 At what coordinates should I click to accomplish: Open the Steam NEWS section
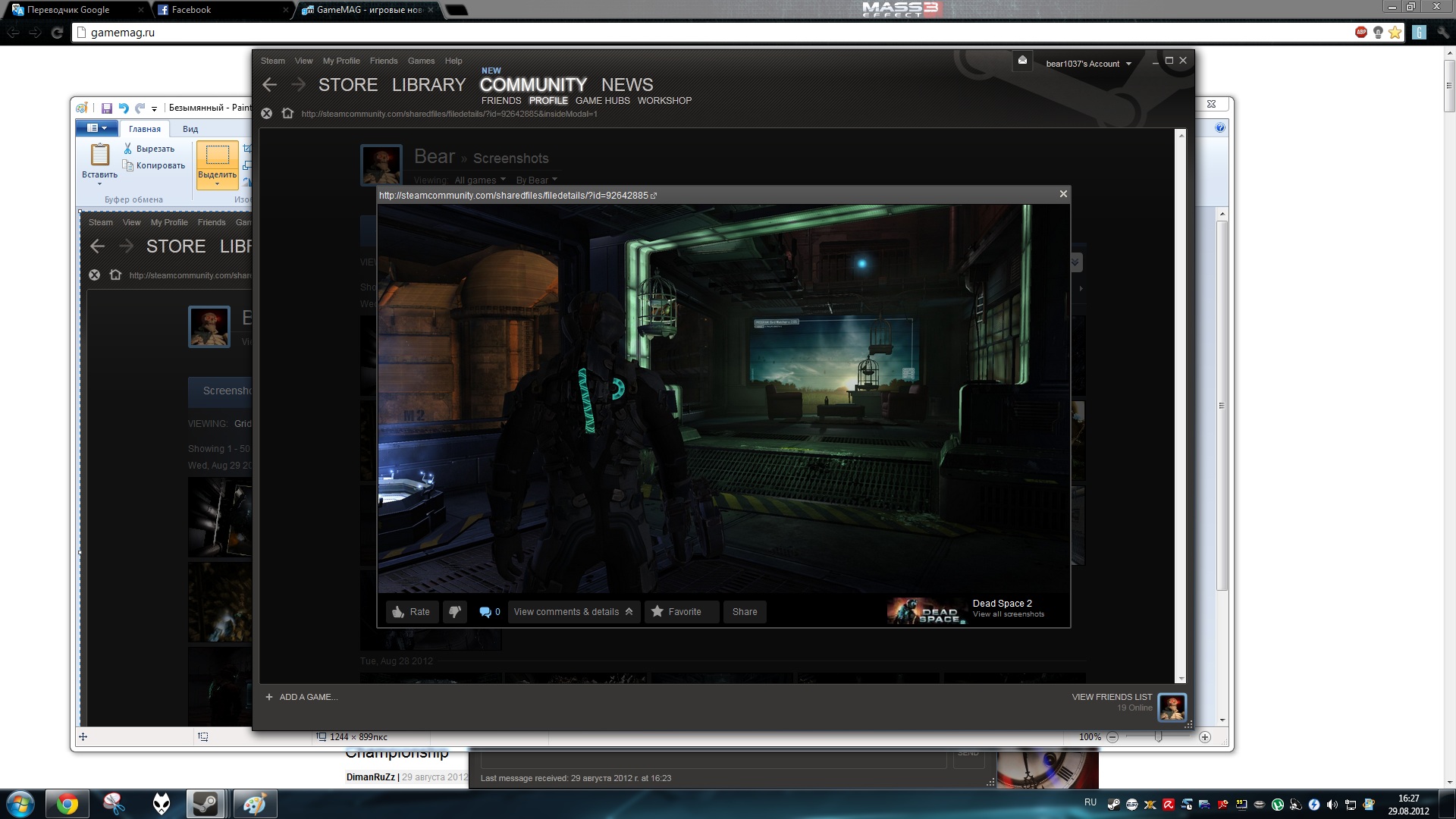point(627,85)
